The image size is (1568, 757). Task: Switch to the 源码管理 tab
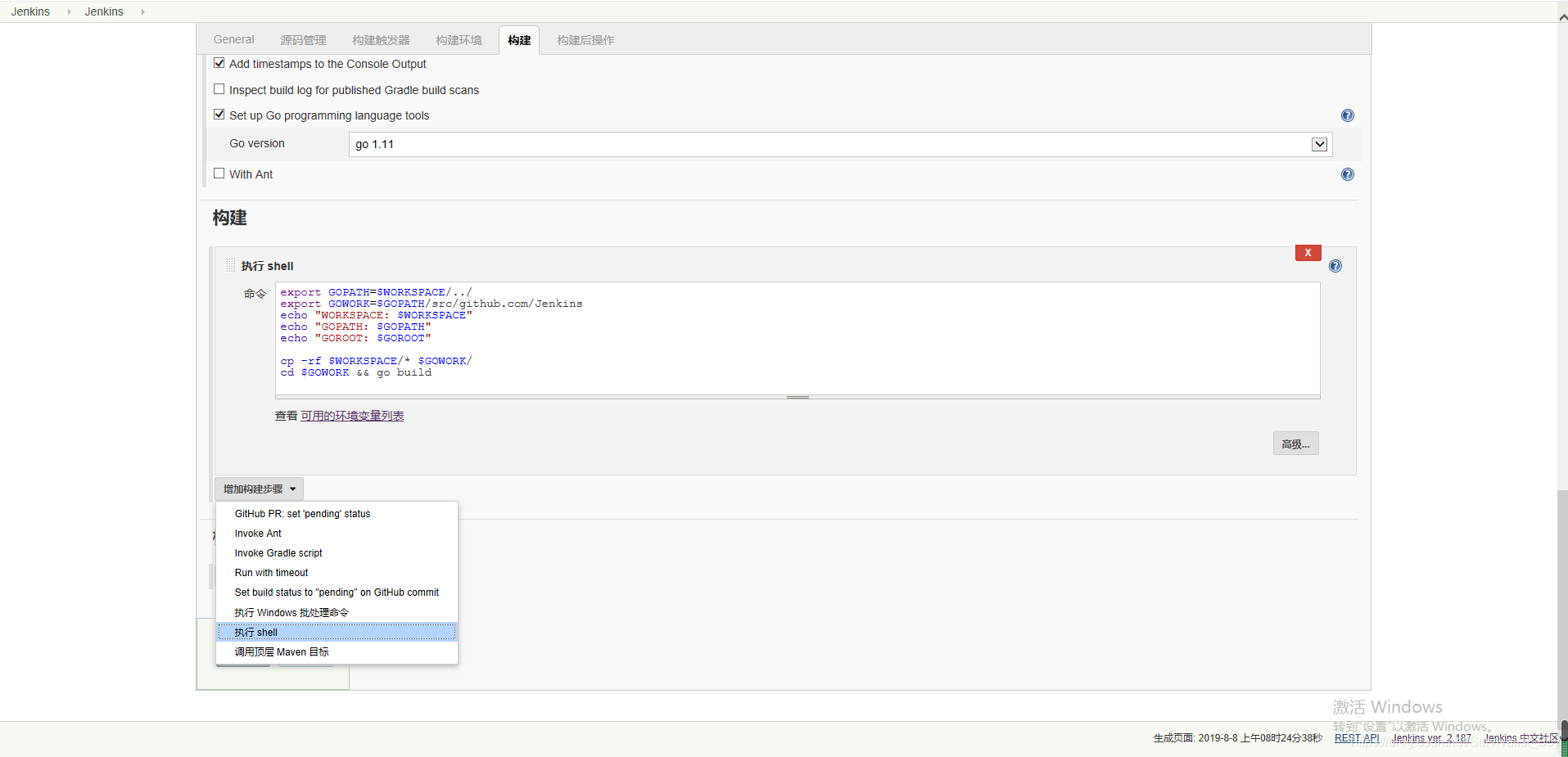click(x=303, y=39)
